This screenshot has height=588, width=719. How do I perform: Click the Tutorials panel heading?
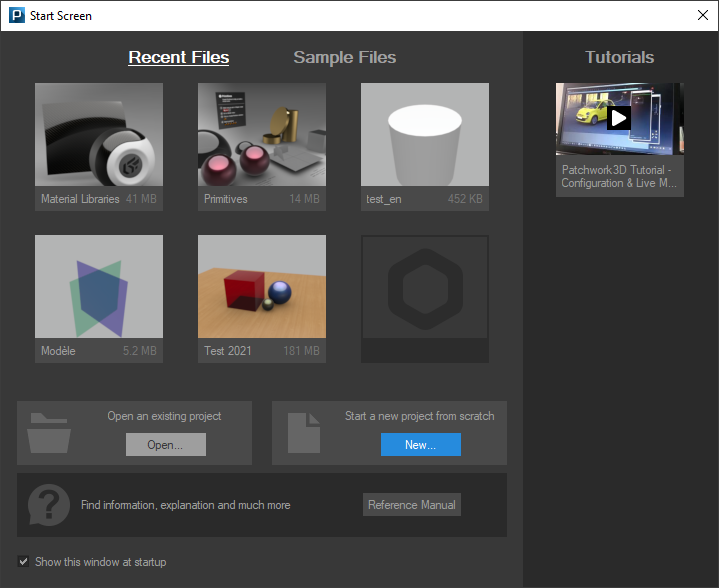[x=619, y=57]
